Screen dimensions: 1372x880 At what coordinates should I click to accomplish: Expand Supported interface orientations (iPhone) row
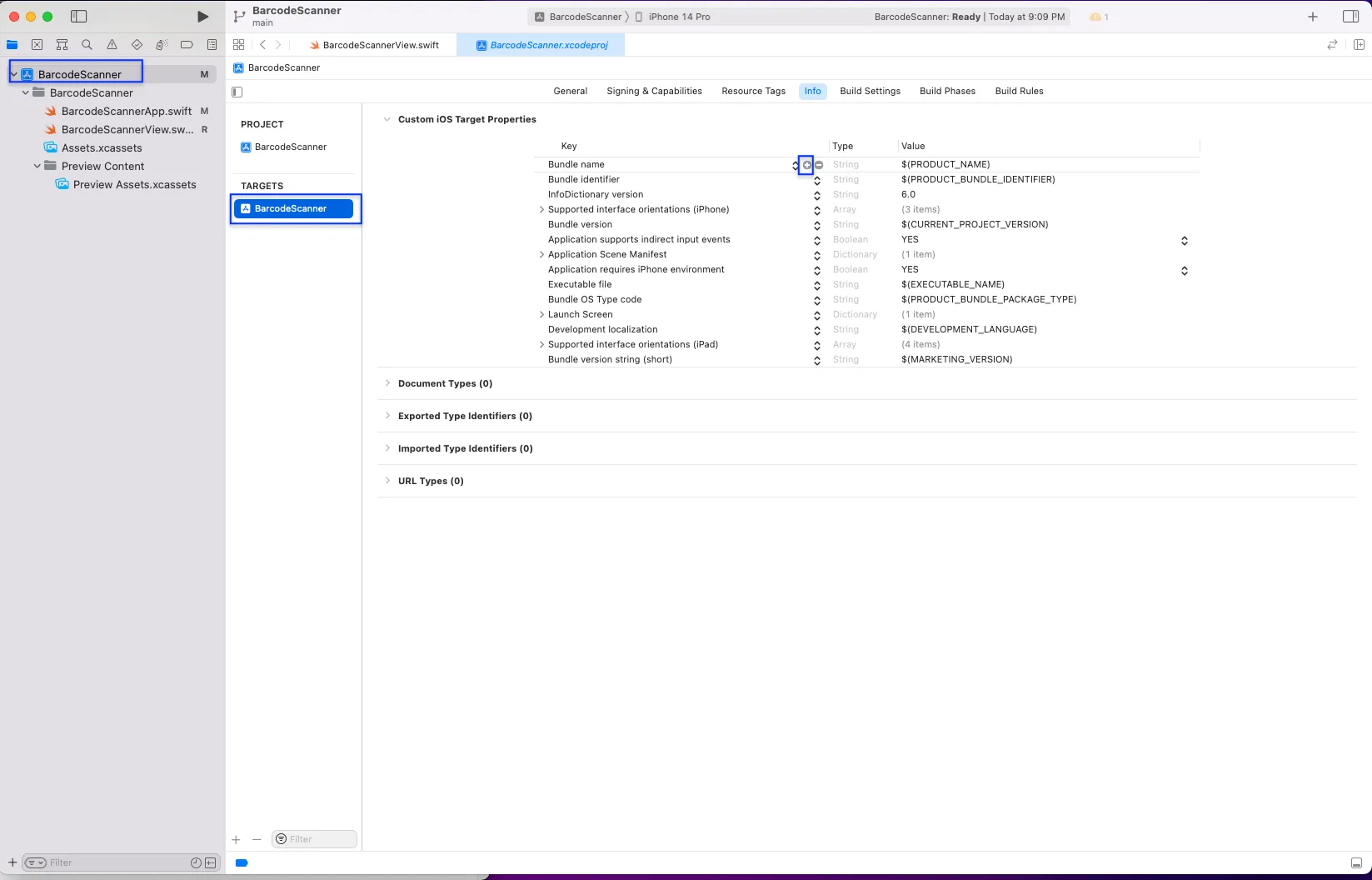[541, 210]
